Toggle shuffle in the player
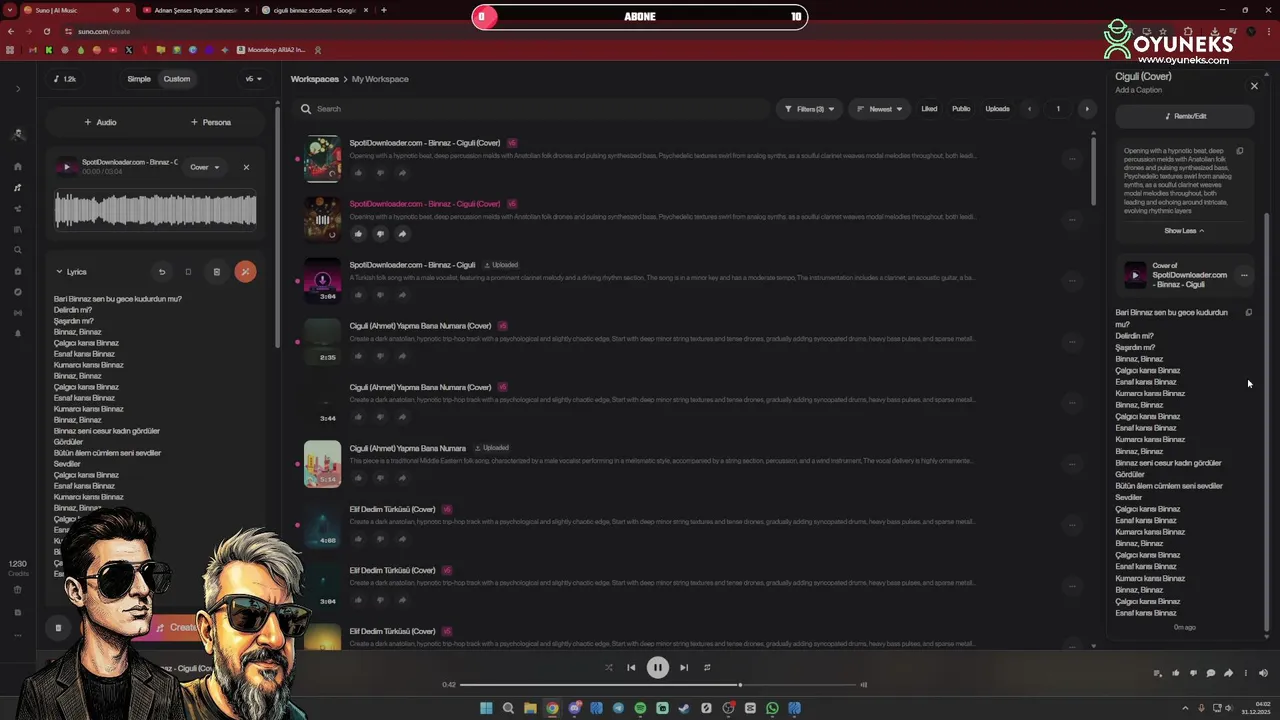 (608, 668)
